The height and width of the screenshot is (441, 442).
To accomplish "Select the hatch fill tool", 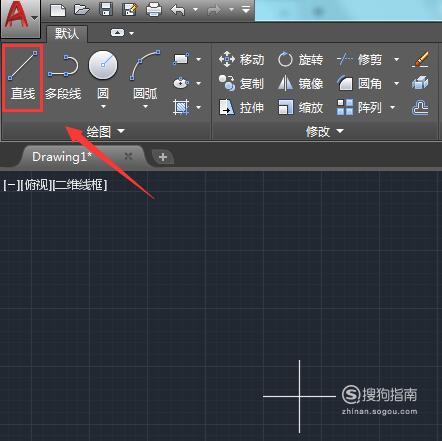I will (181, 107).
